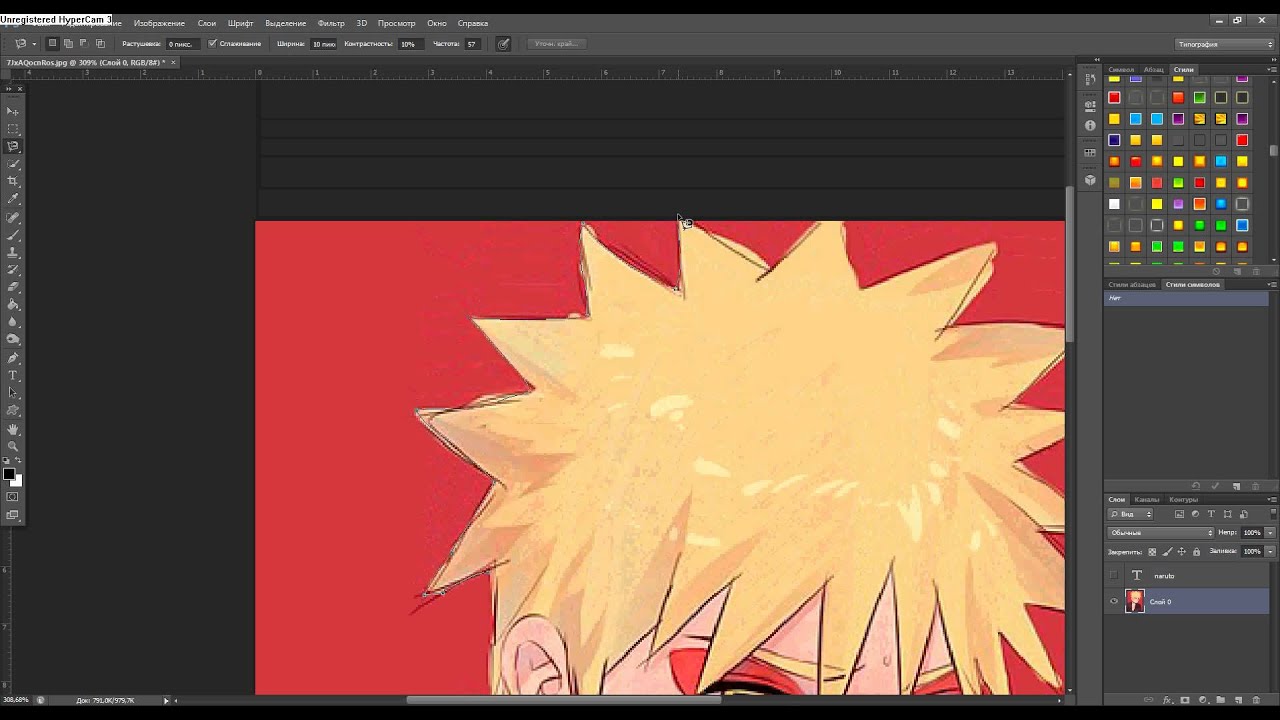Select the Clone Stamp tool
Screen dimensions: 1280x720
pos(13,252)
